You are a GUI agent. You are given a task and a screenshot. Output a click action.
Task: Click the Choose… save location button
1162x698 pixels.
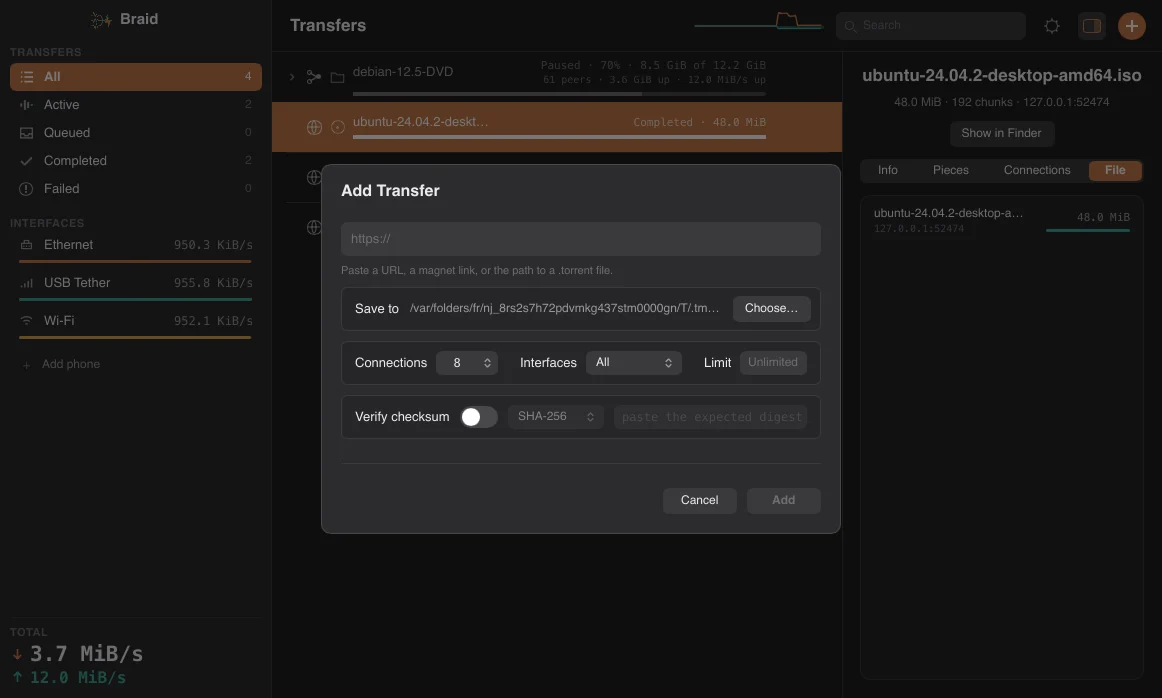[x=771, y=309]
